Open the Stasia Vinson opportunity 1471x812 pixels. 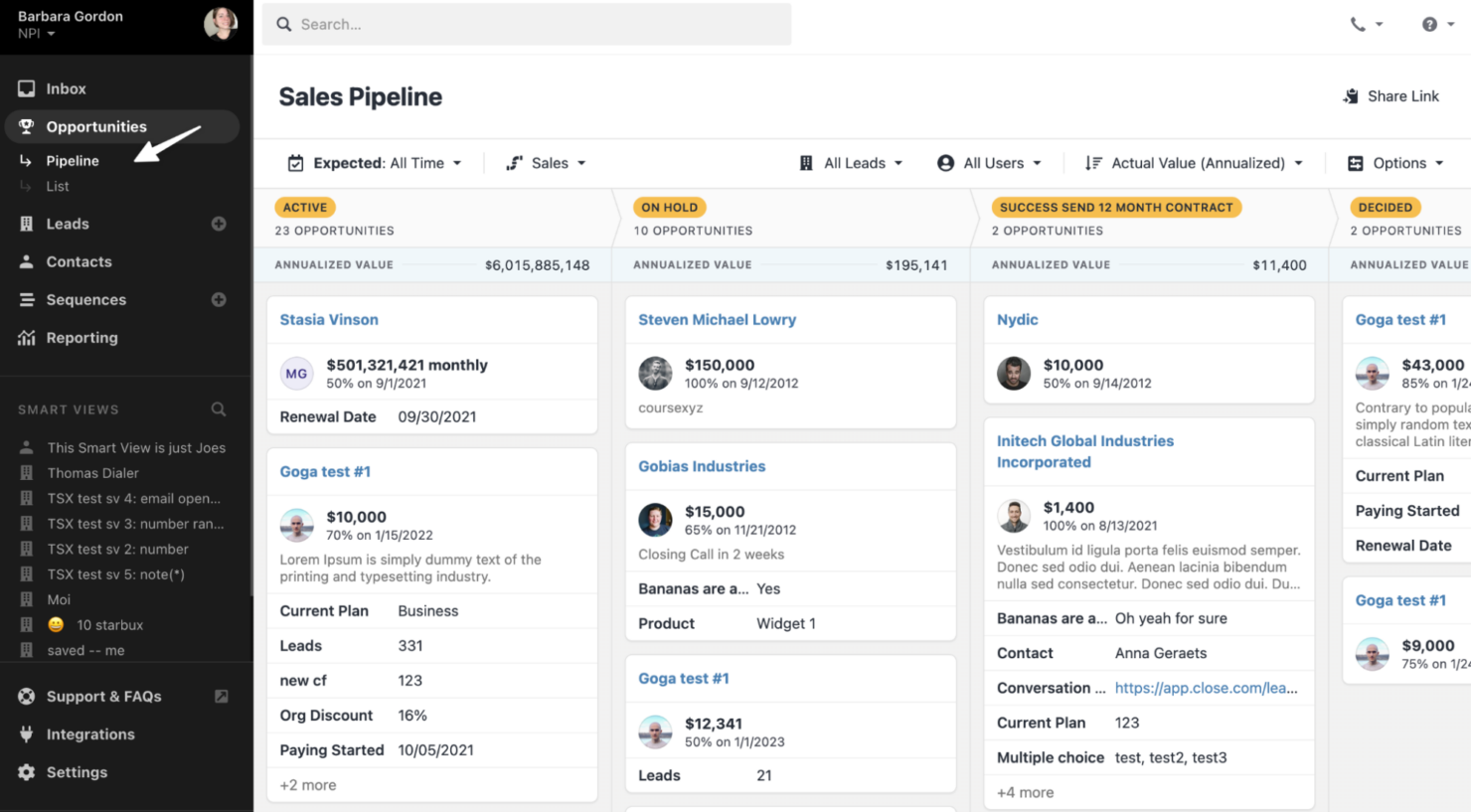(x=329, y=319)
